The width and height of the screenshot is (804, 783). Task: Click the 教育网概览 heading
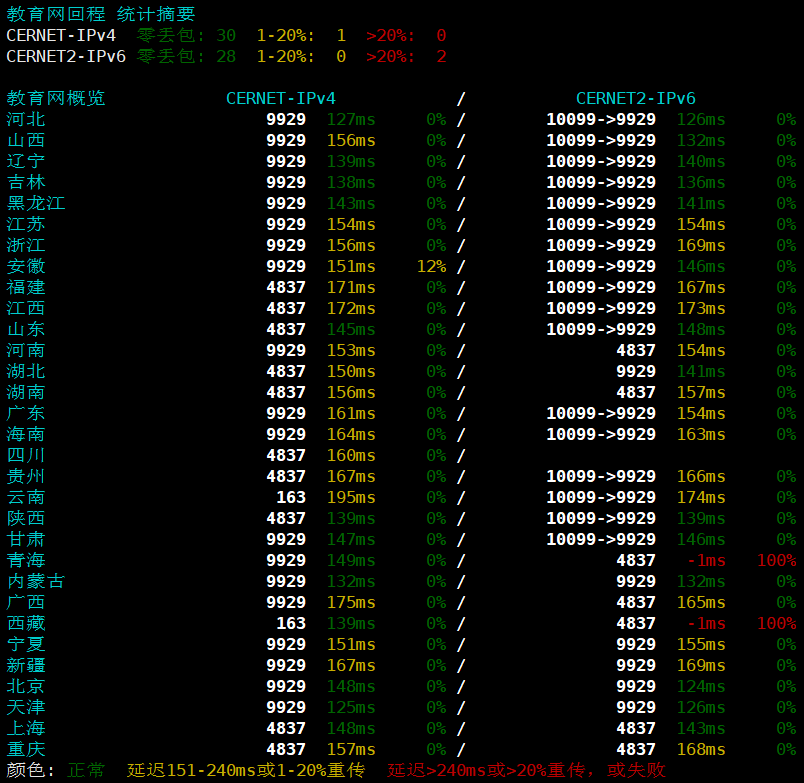pyautogui.click(x=56, y=98)
